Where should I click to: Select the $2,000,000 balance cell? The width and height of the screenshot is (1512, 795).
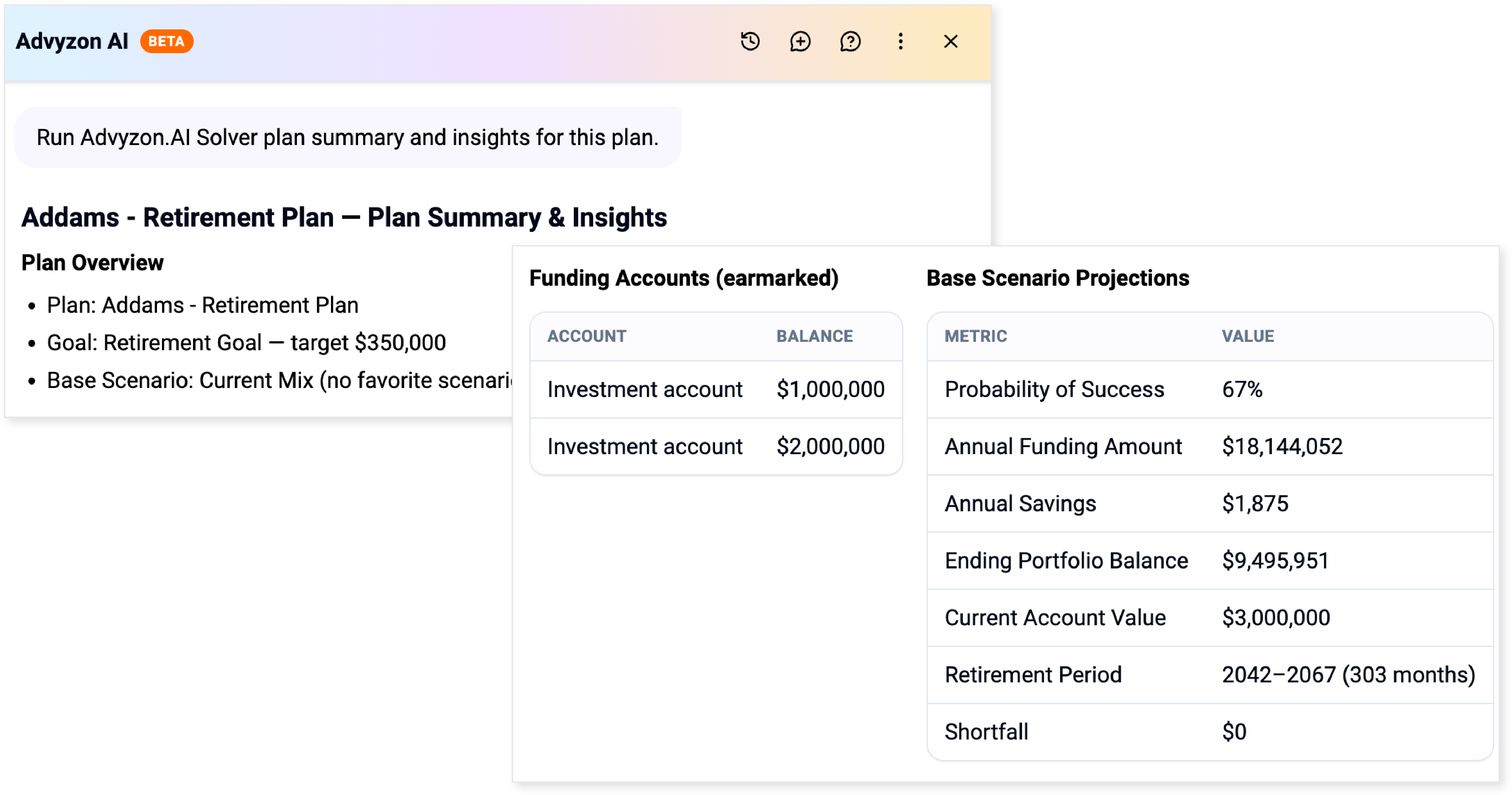(831, 446)
